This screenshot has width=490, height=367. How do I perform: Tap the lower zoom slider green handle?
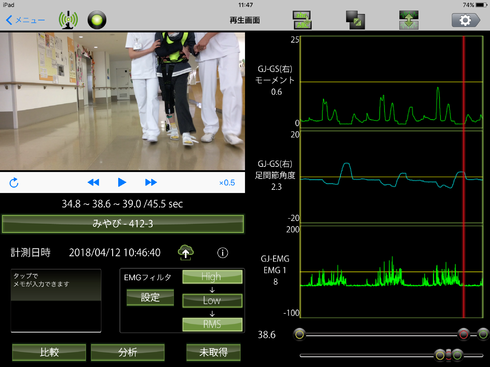point(458,355)
